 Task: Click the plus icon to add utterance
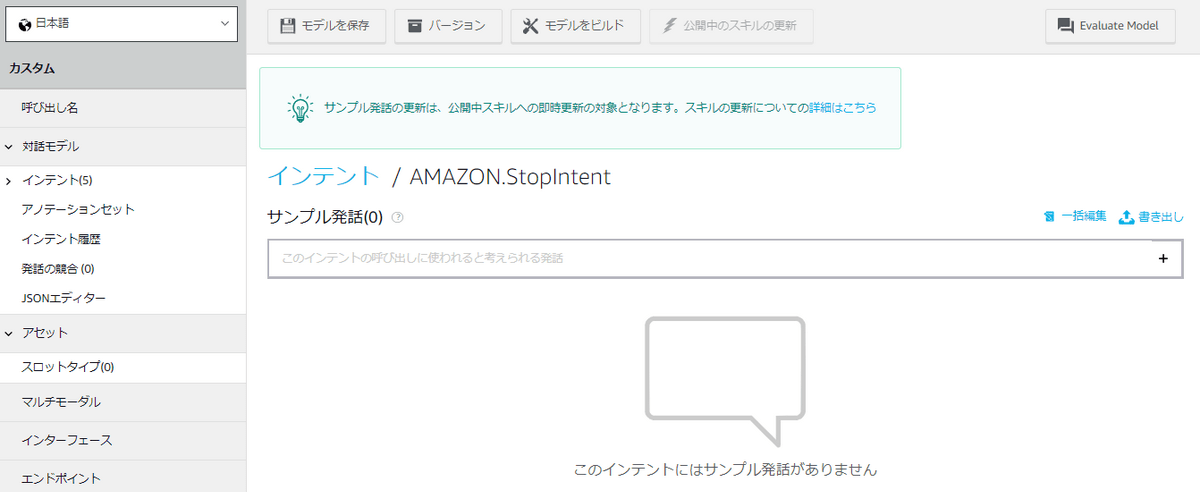pyautogui.click(x=1163, y=258)
